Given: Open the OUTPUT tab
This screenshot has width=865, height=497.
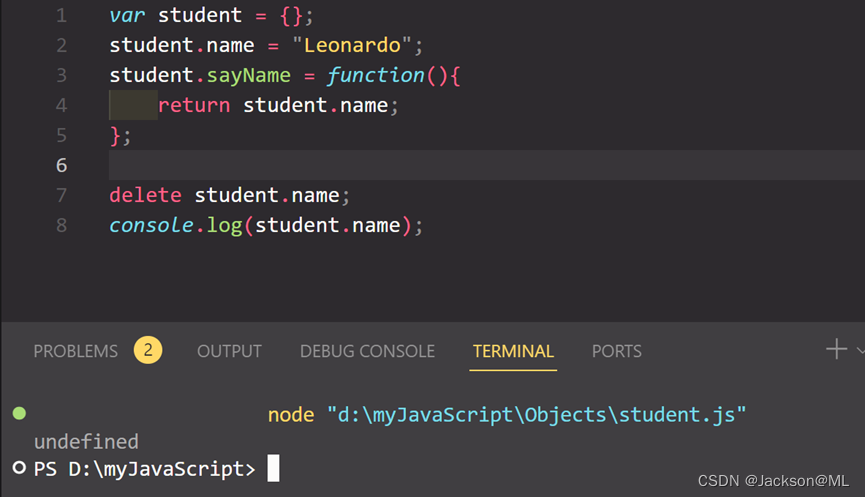Looking at the screenshot, I should 229,351.
